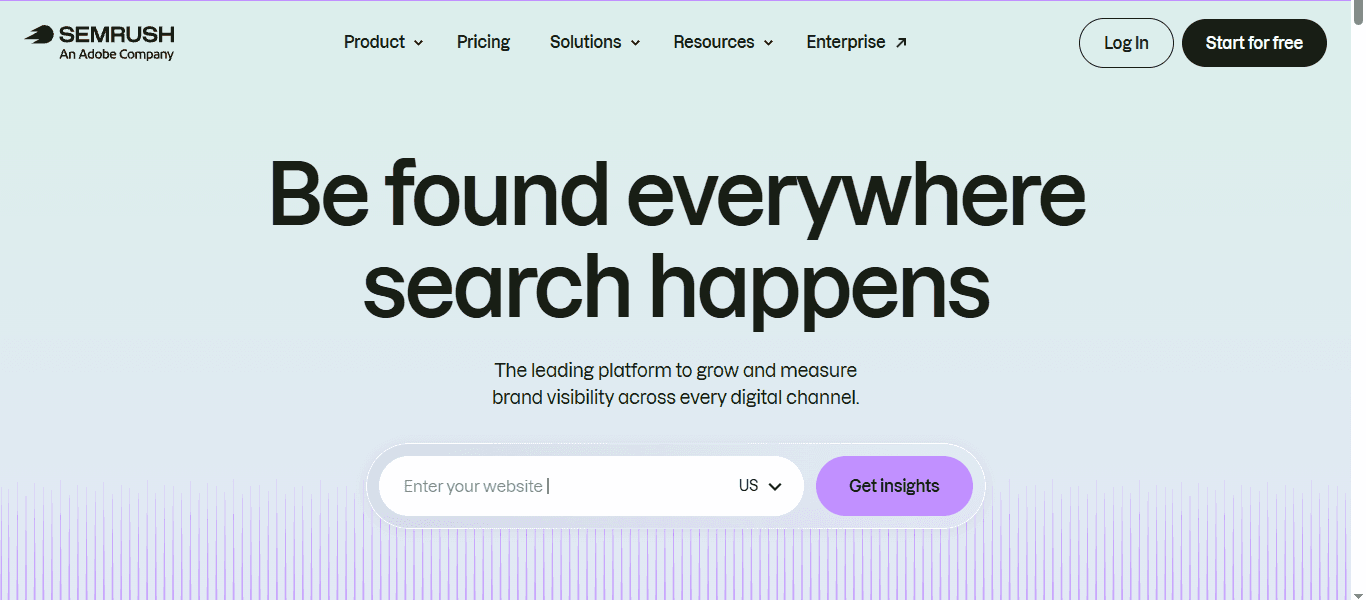This screenshot has height=600, width=1366.
Task: Click the chevron beside US
Action: [x=774, y=487]
